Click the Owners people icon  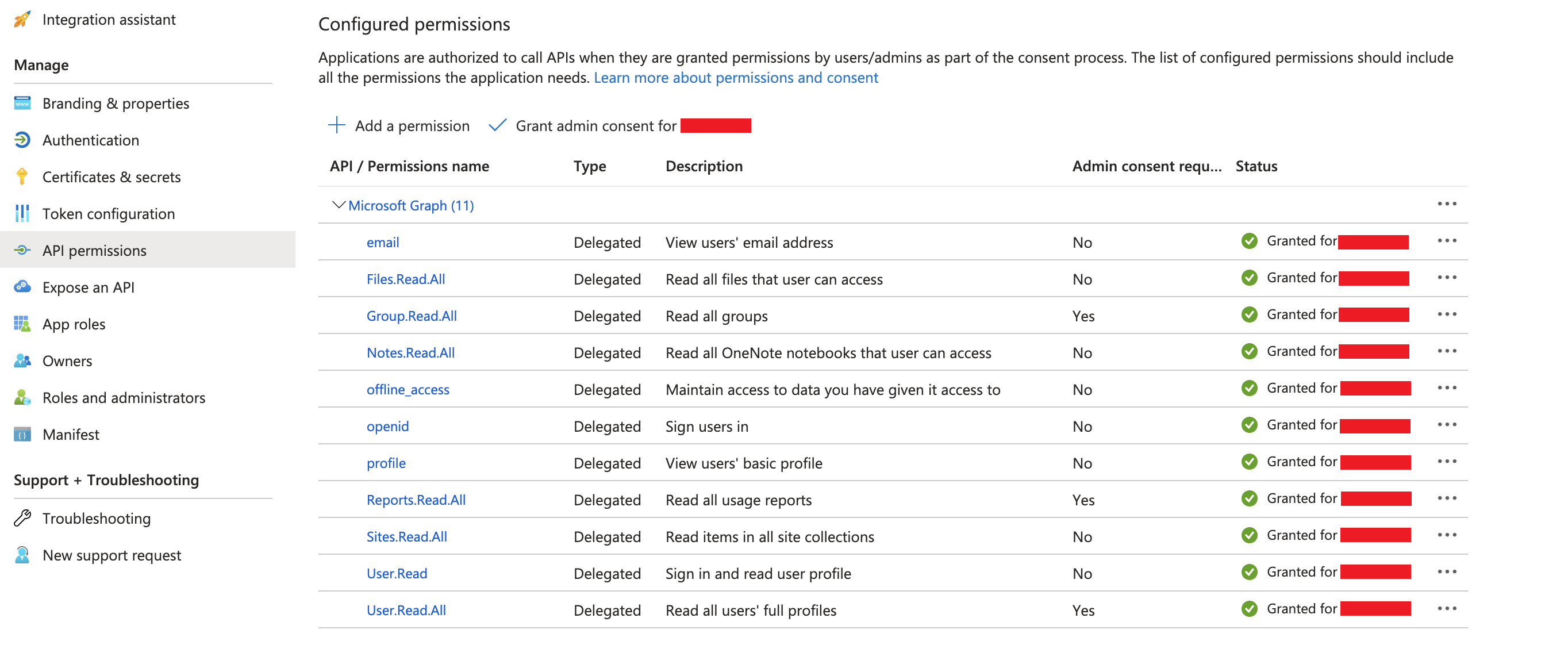[22, 360]
